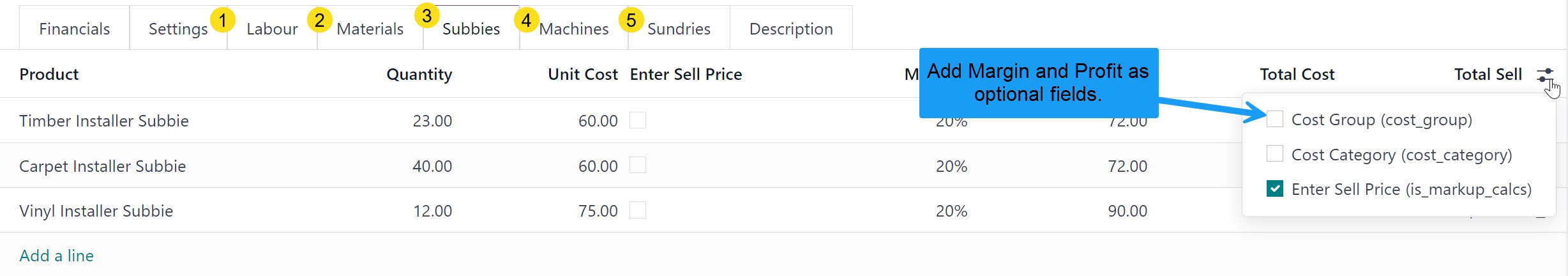This screenshot has height=276, width=1568.
Task: Show the Sundries tab
Action: pos(679,29)
